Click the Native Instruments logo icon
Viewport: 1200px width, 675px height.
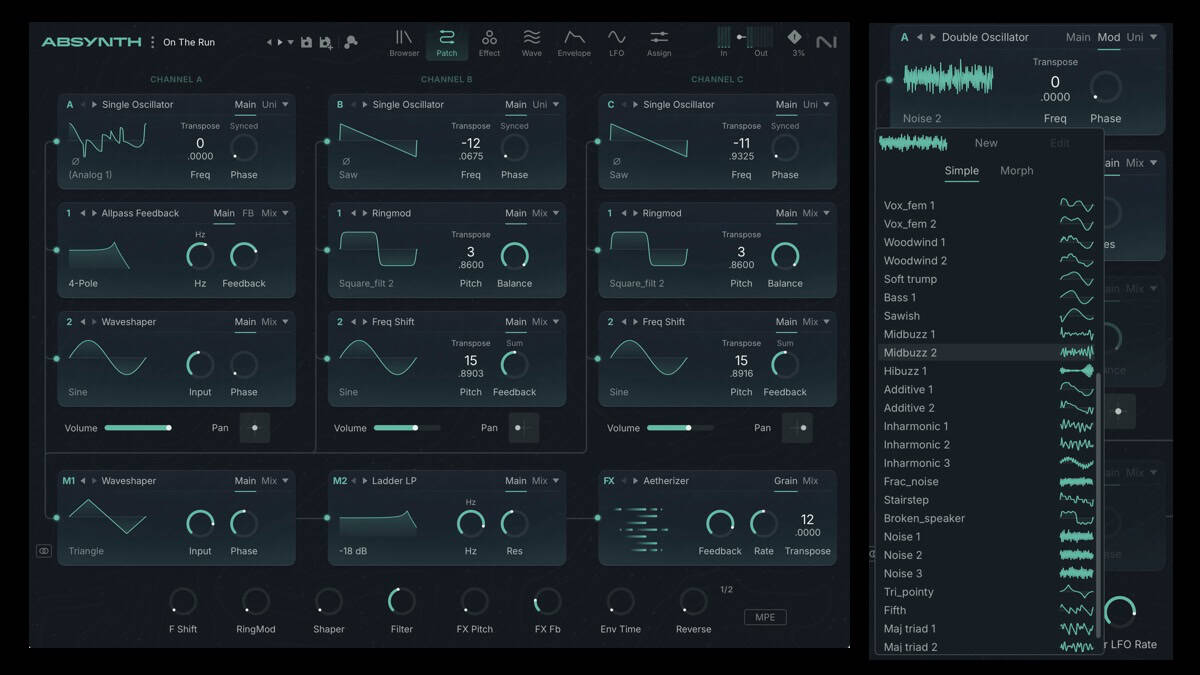[x=826, y=42]
